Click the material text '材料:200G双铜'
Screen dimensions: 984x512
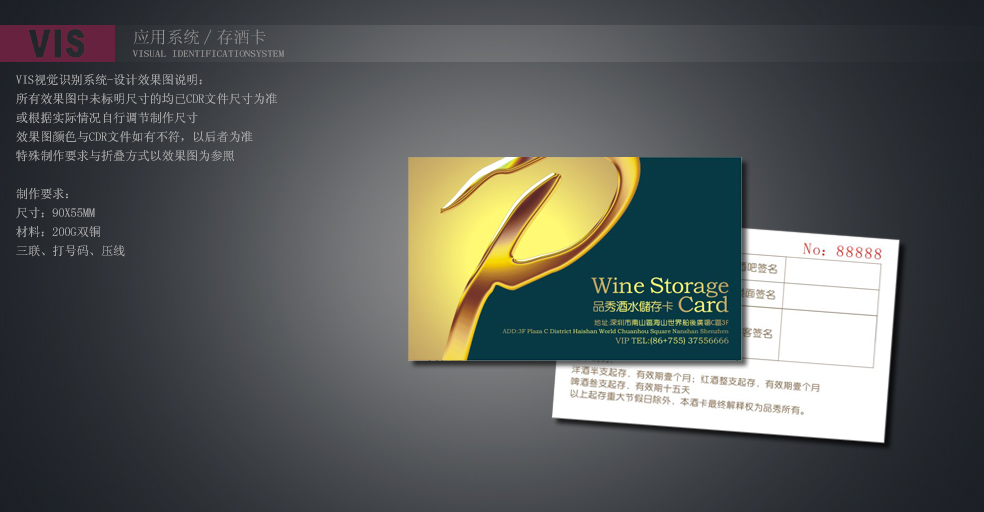coord(58,232)
